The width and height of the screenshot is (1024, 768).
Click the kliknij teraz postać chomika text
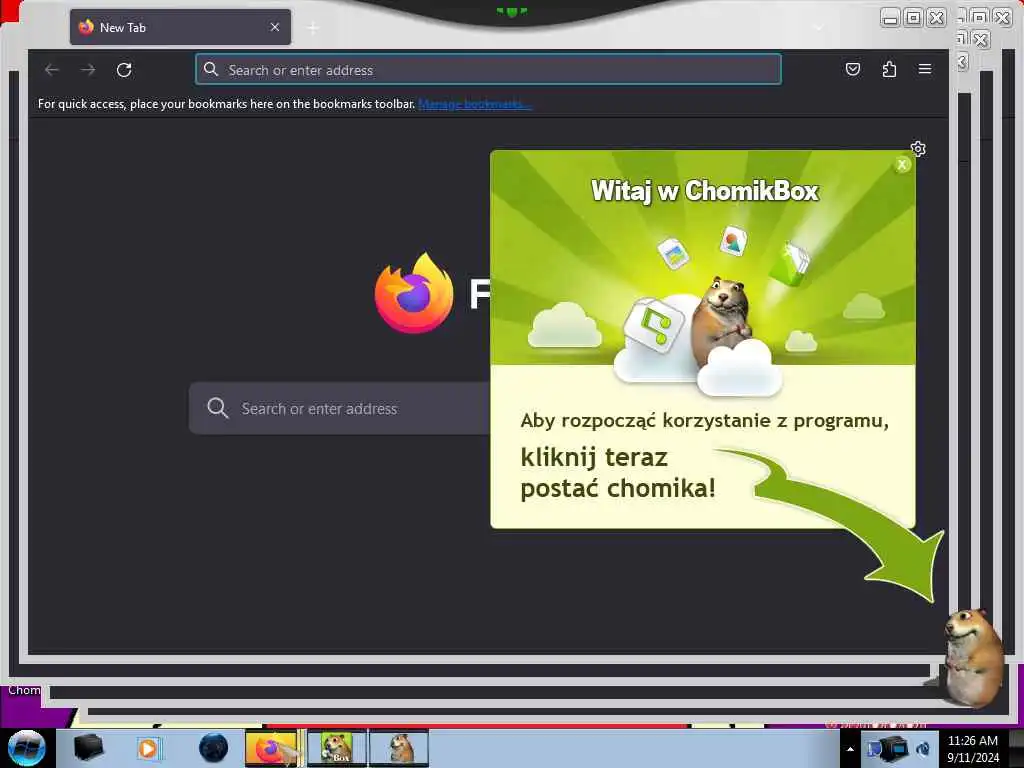tap(618, 472)
